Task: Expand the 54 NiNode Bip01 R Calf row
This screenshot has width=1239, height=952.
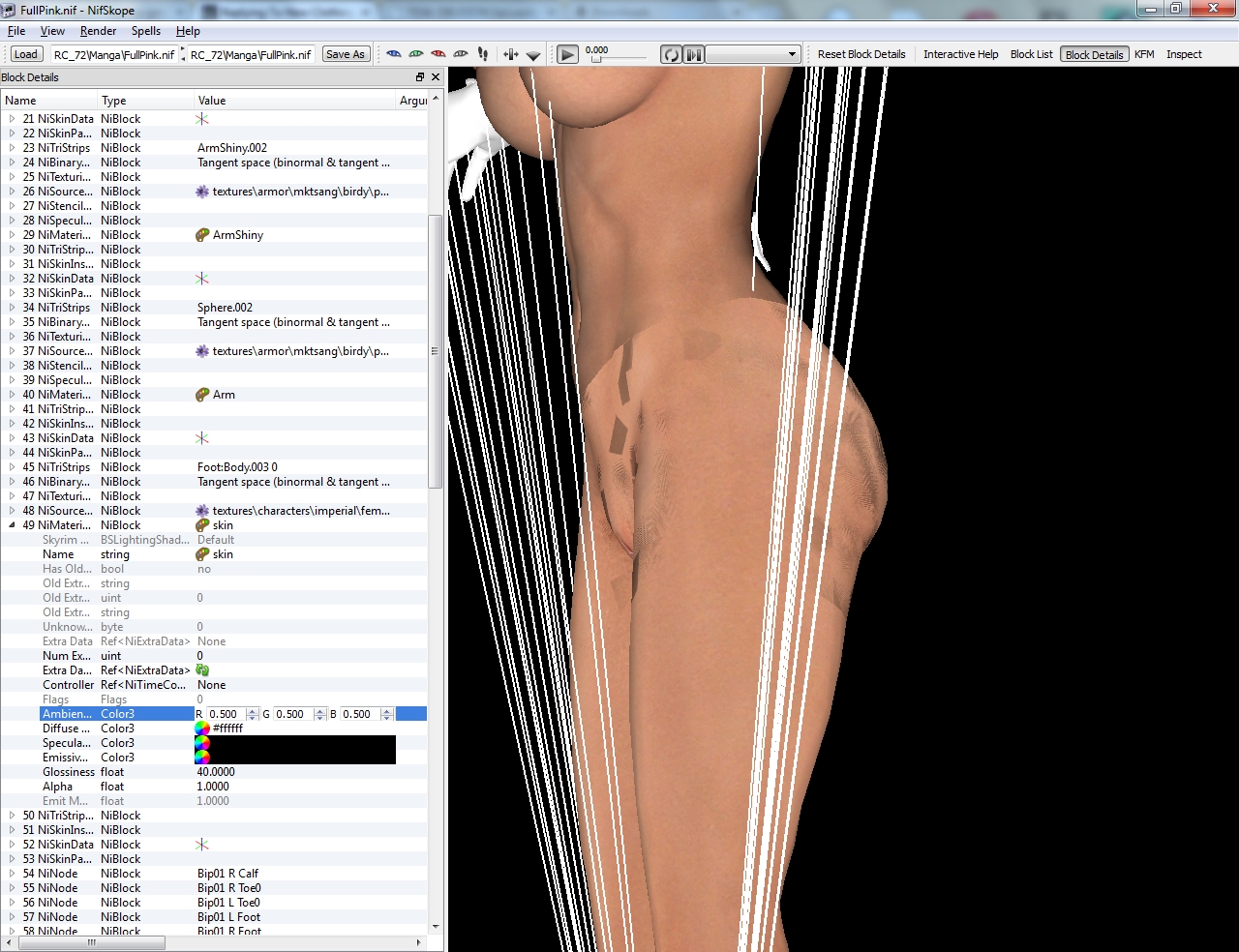Action: click(x=13, y=874)
